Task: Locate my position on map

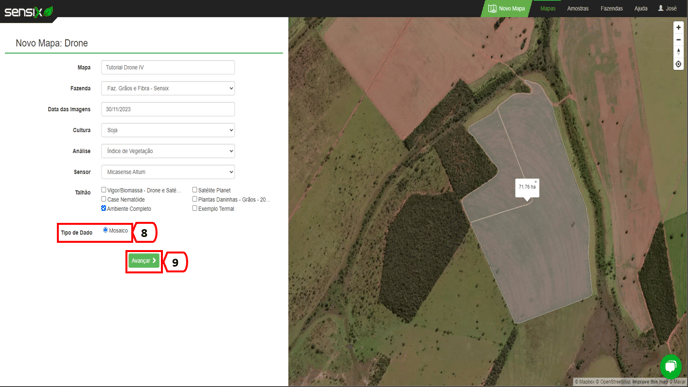Action: [x=678, y=64]
